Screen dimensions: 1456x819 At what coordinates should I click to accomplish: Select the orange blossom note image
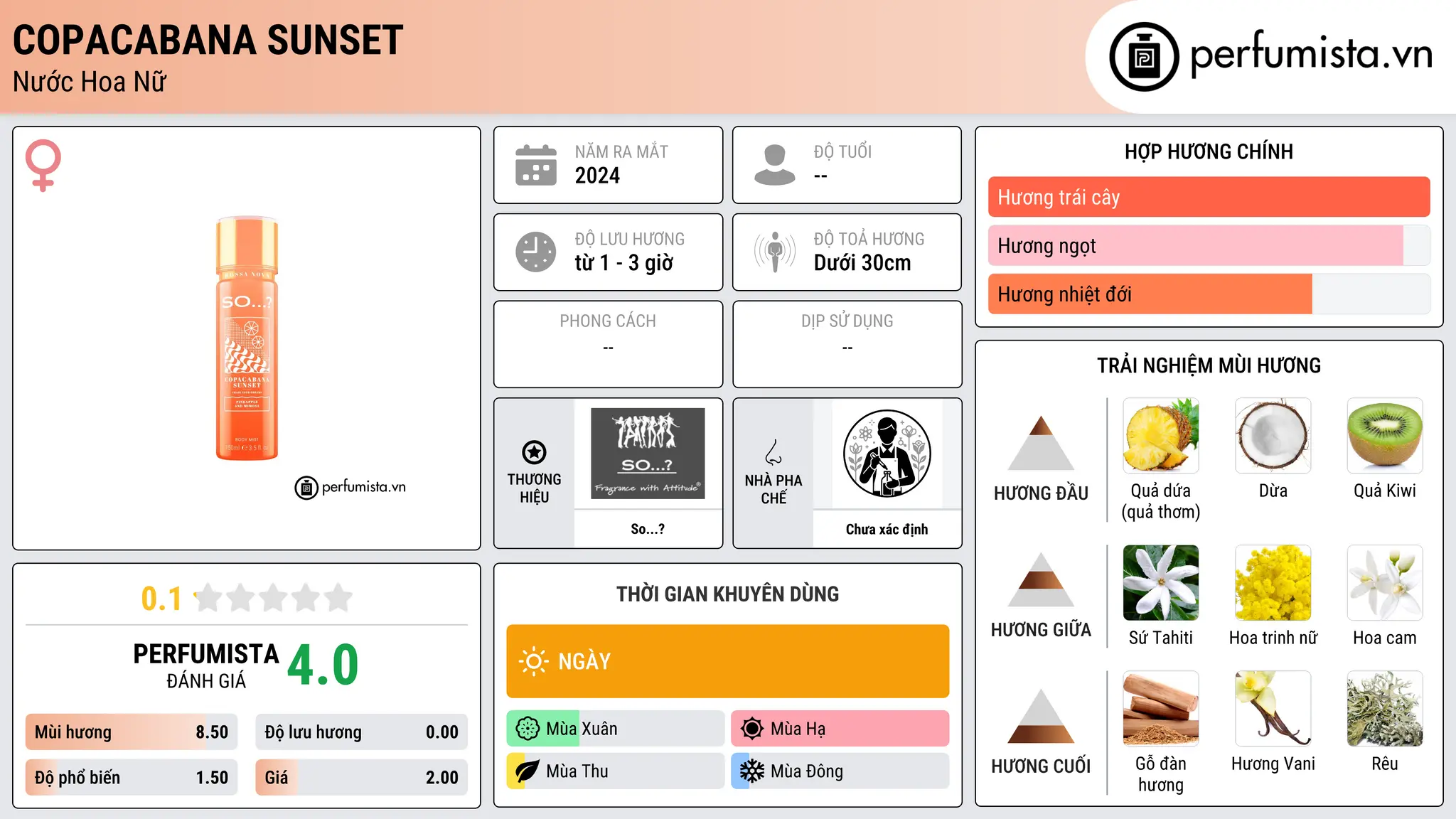(1385, 583)
